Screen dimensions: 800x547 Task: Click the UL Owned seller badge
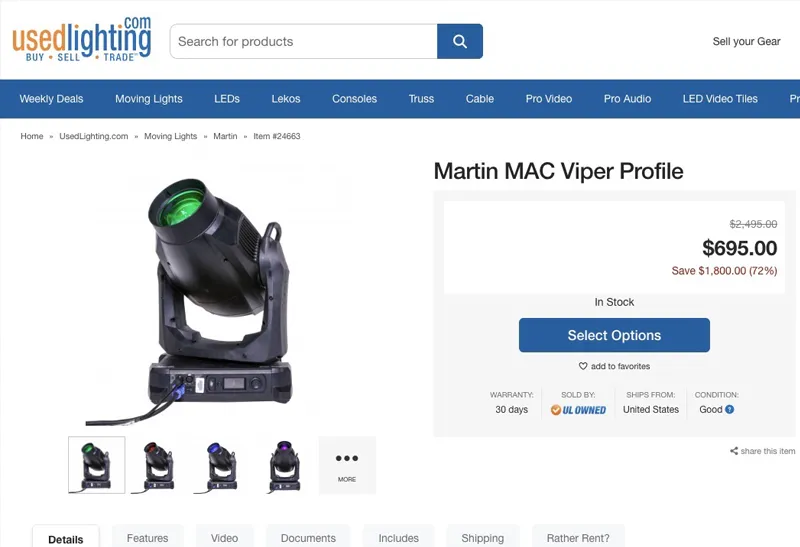pos(578,410)
